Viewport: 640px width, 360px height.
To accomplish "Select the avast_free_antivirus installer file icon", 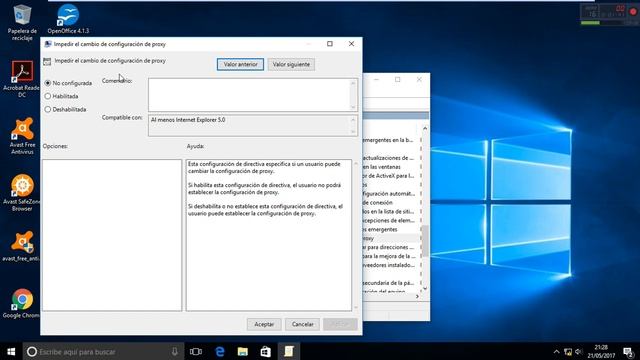I will click(22, 246).
